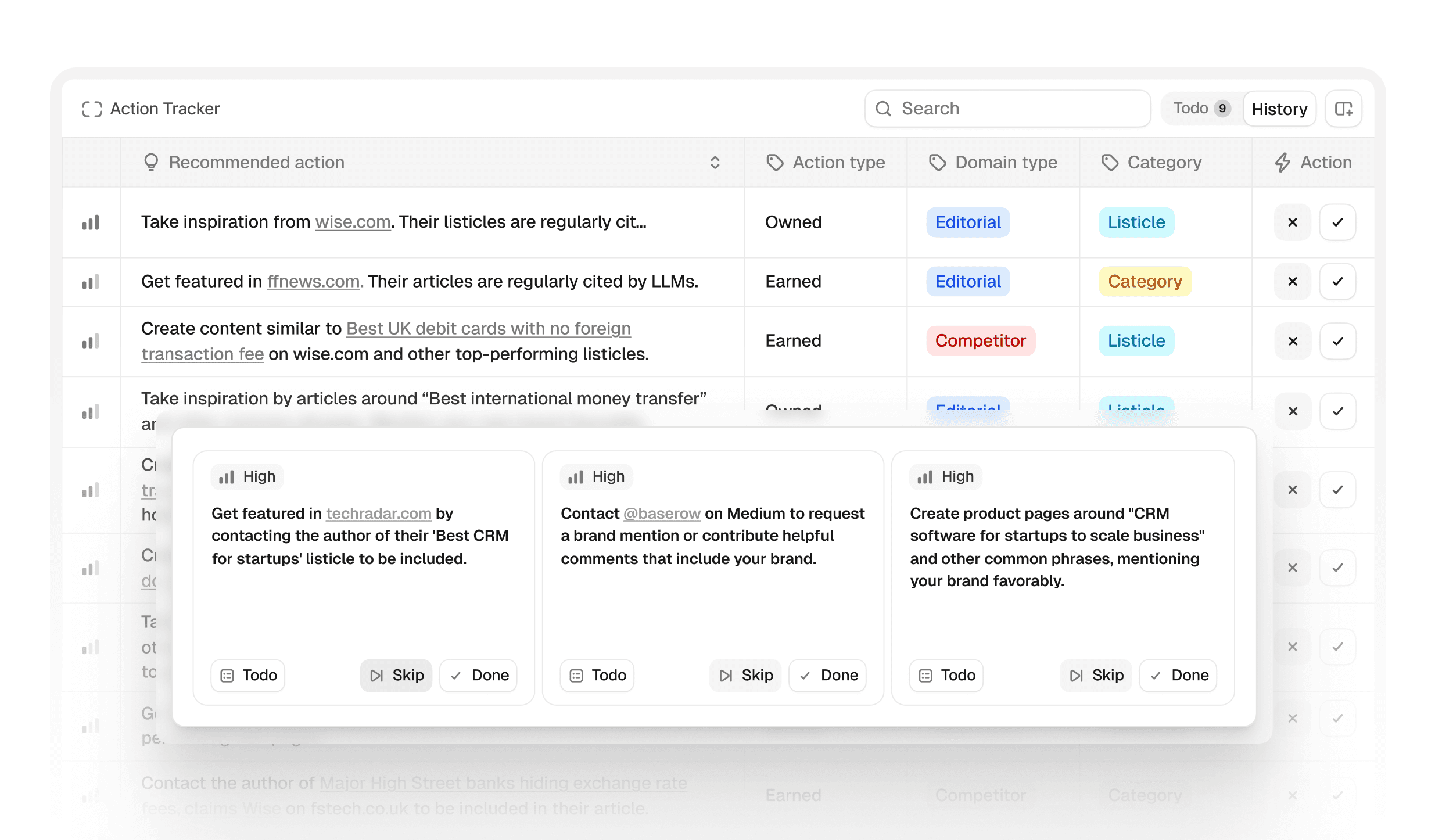Skip the techradar.com recommendation card
Screen dimensions: 1435x840
coord(396,675)
